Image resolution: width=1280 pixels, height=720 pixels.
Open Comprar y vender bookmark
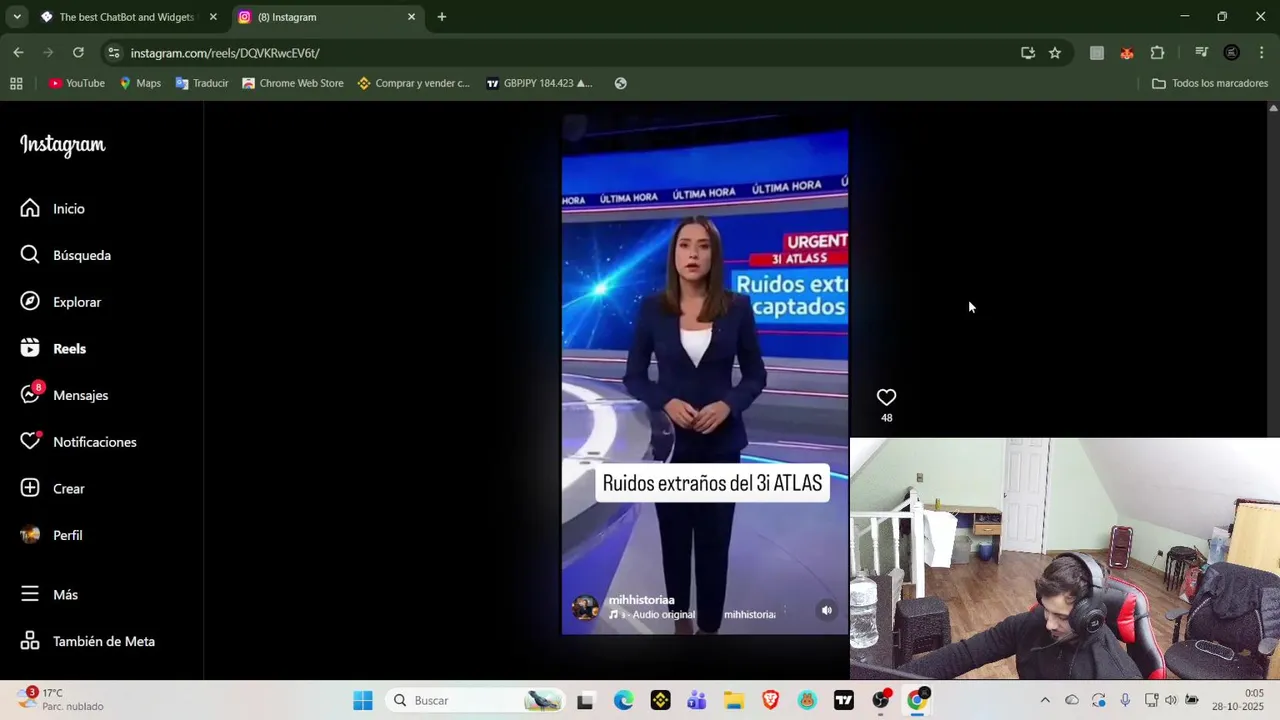[414, 83]
